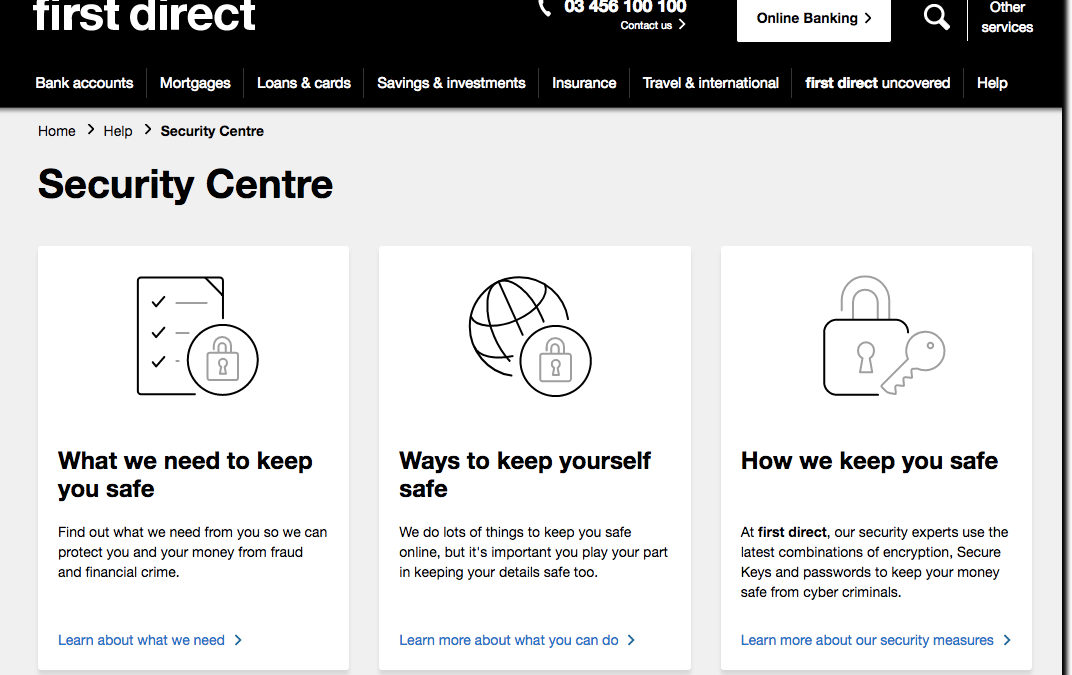Click Learn about what we need link

coord(141,640)
